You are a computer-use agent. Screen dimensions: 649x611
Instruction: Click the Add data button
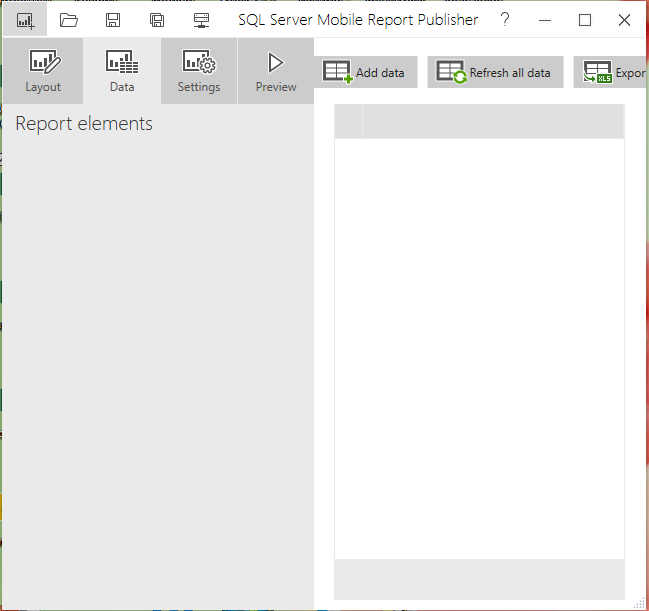tap(365, 72)
